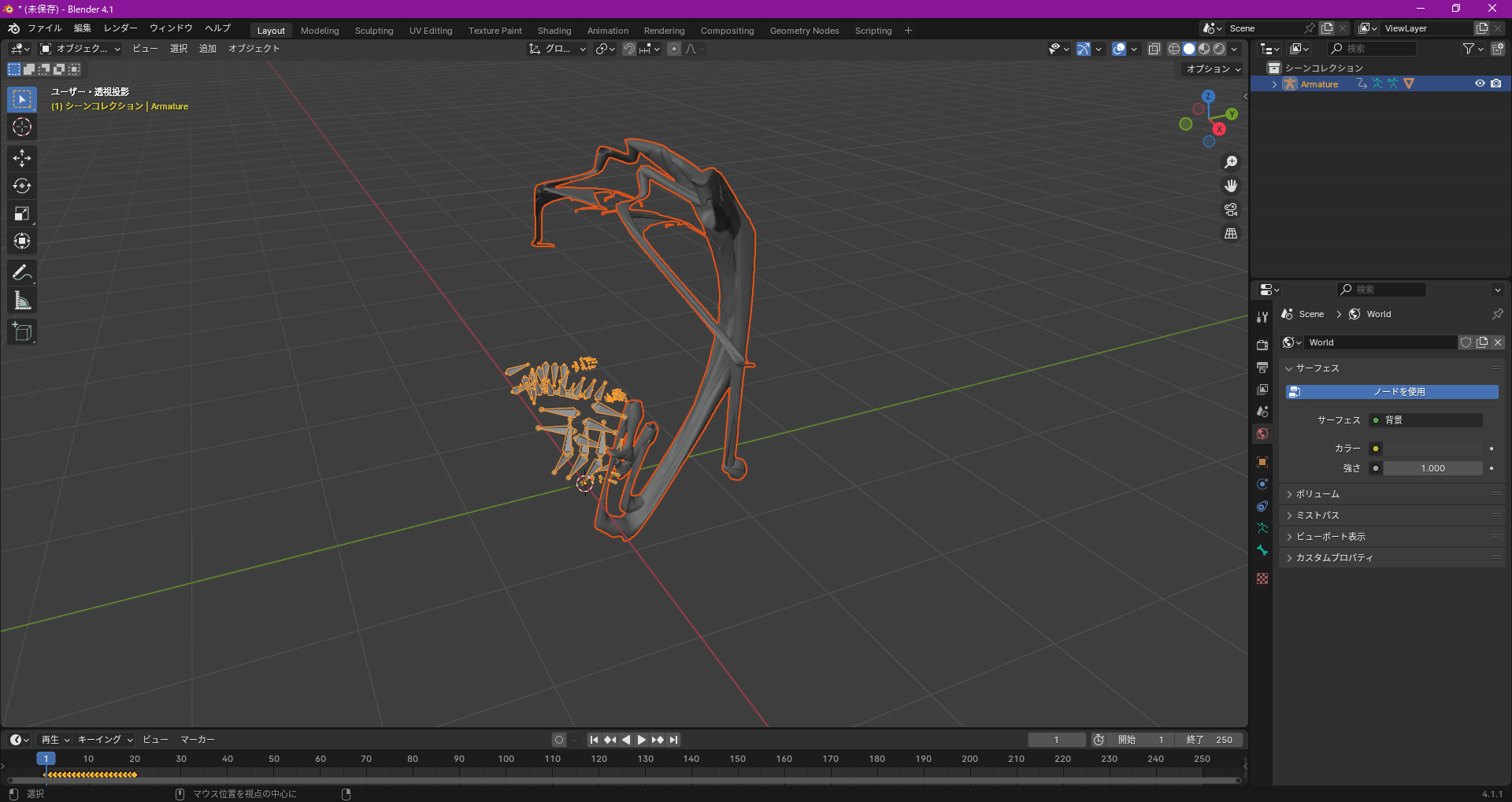Hide Armature with eye icon in outliner

point(1480,83)
